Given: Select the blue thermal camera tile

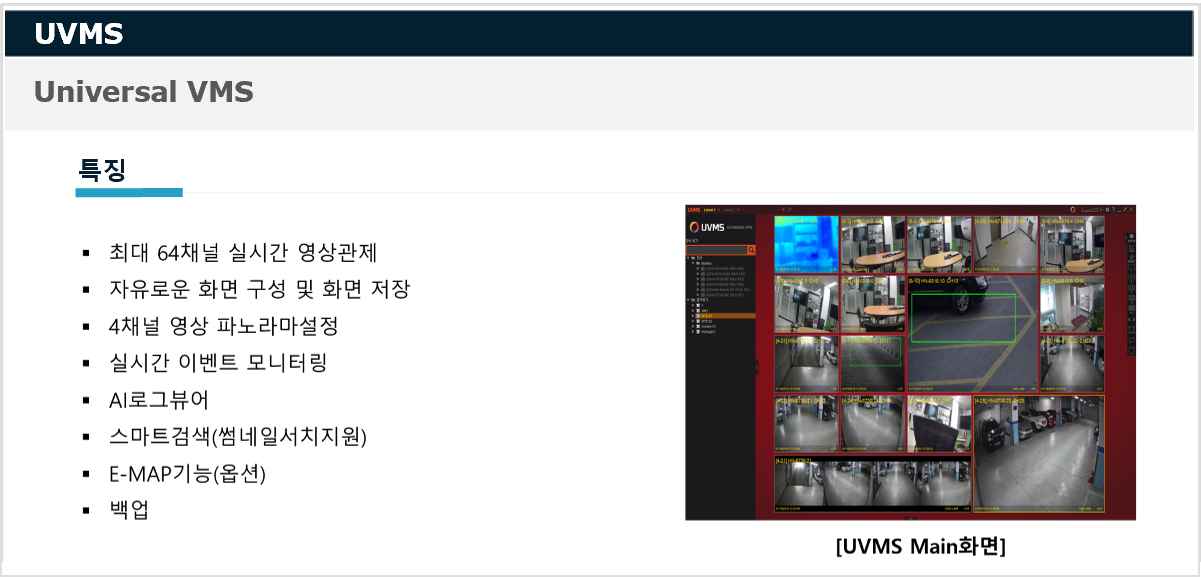Looking at the screenshot, I should (806, 244).
